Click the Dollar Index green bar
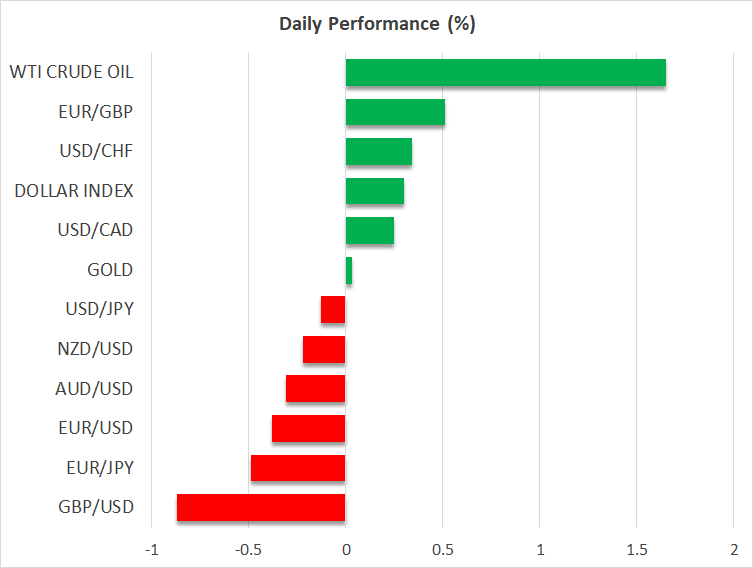753x568 pixels. tap(374, 191)
